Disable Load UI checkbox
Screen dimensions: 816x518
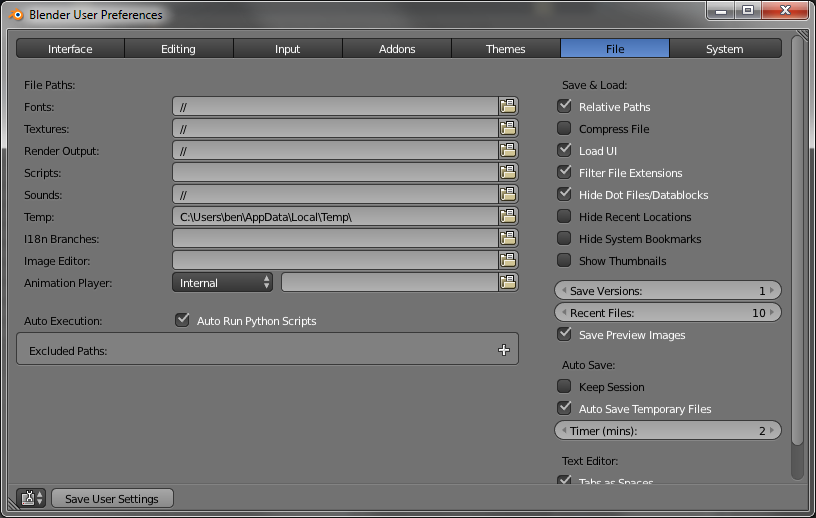click(x=564, y=150)
